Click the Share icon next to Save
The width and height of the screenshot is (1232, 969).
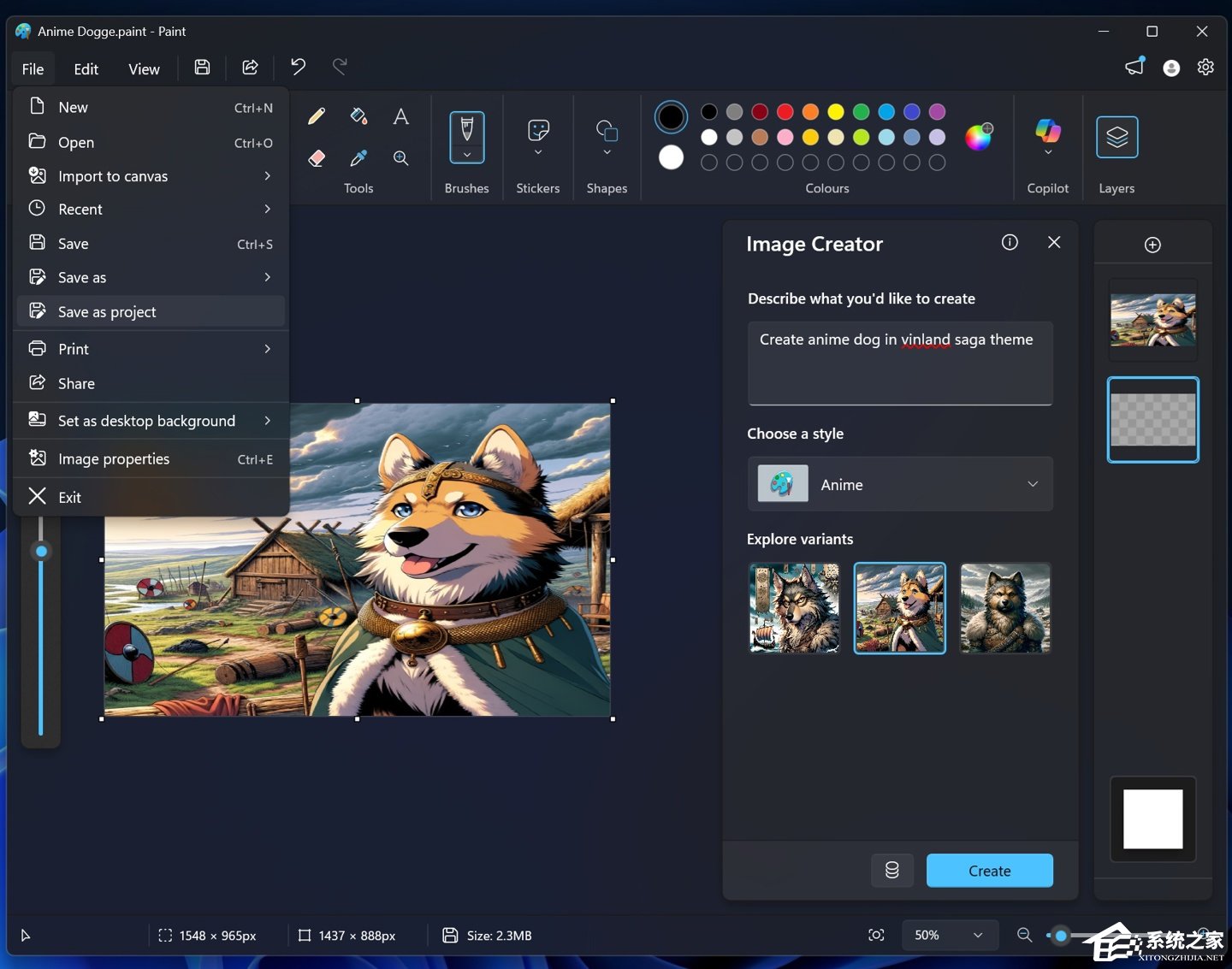(x=250, y=67)
